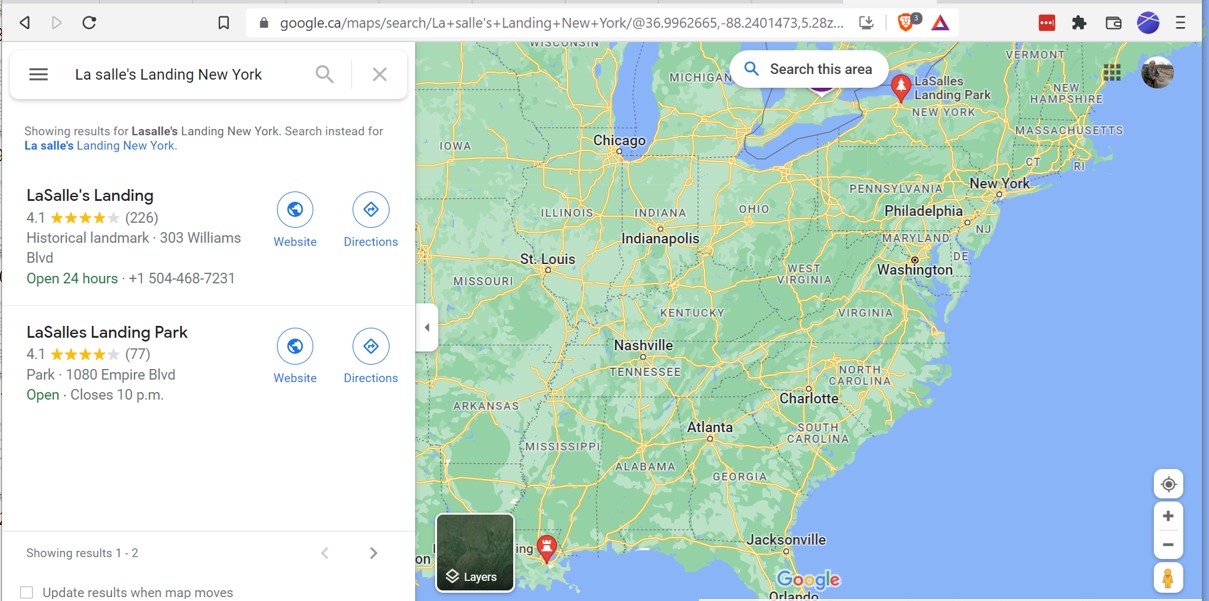1209x601 pixels.
Task: Click the Jacksonville city label
Action: 786,540
